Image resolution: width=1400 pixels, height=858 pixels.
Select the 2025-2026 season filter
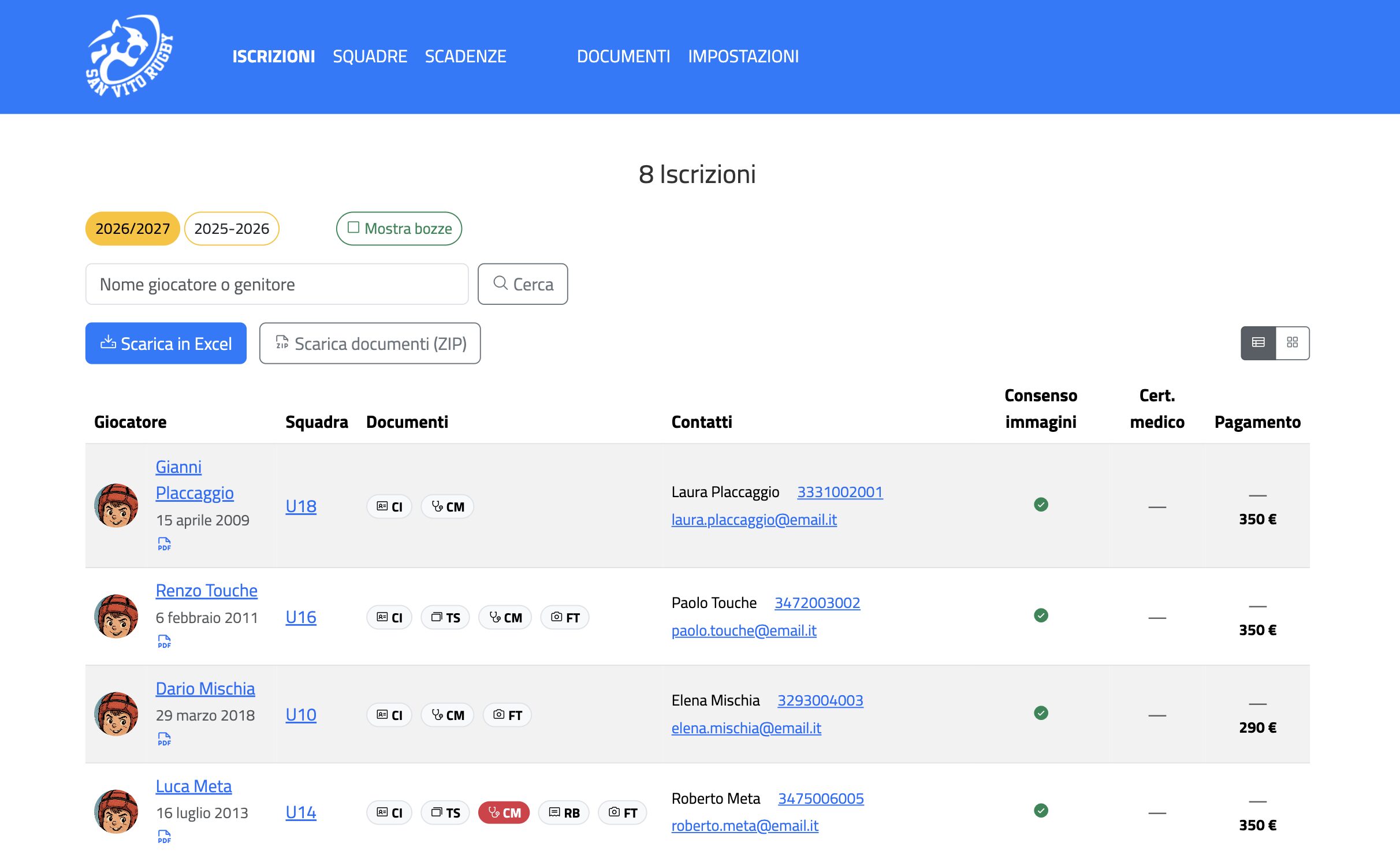(232, 229)
